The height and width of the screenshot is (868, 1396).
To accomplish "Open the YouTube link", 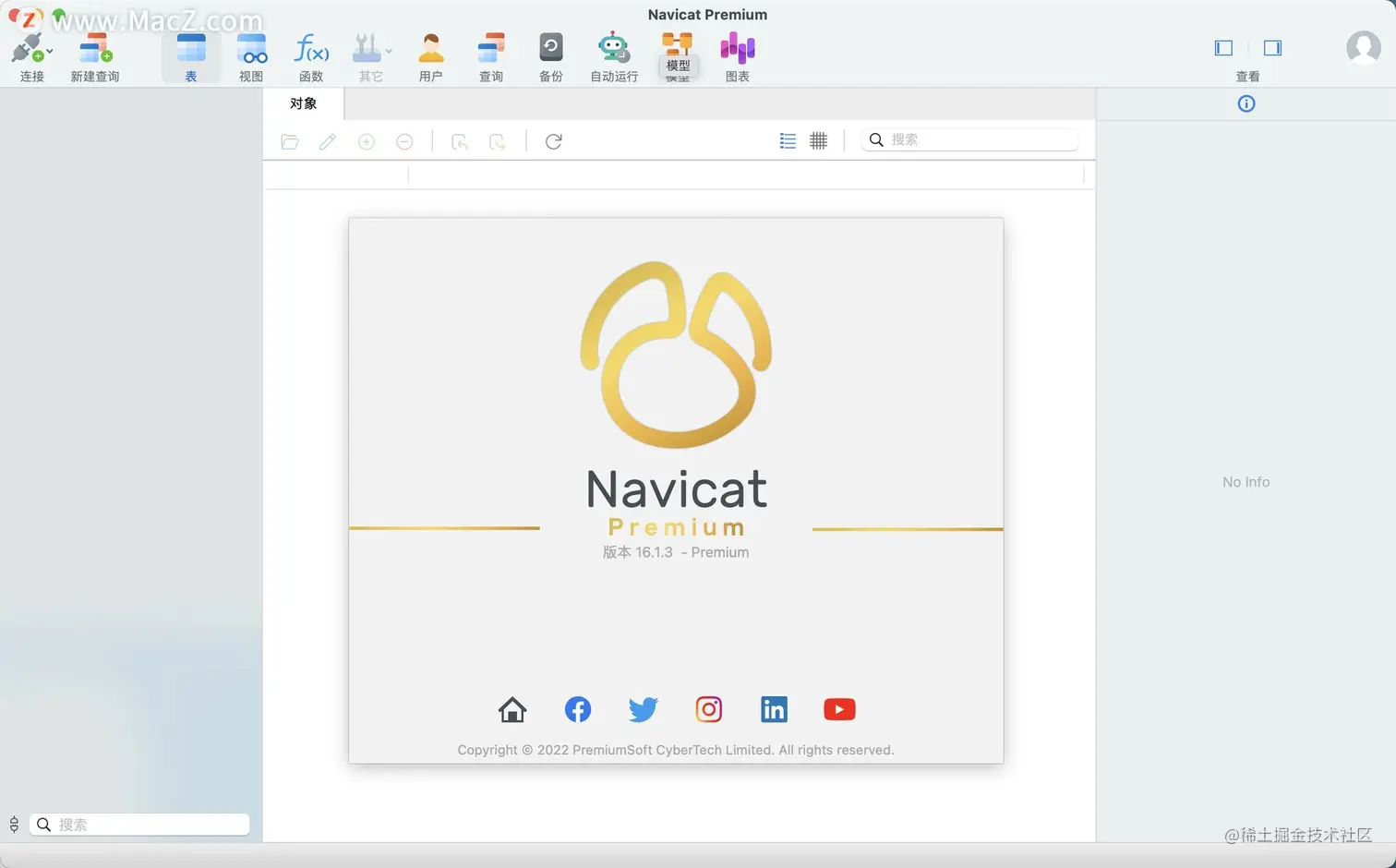I will 839,709.
